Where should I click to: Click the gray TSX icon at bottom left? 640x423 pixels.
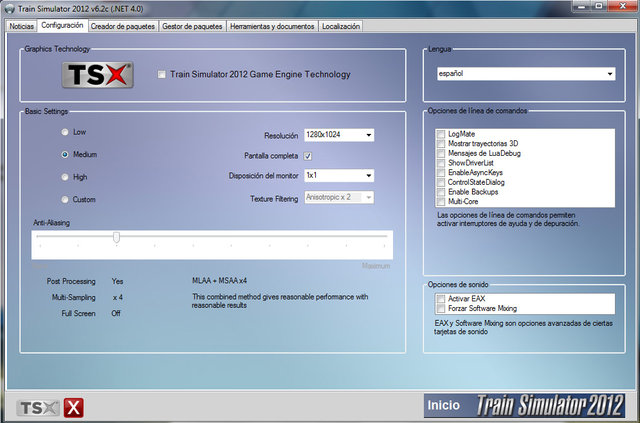(x=39, y=407)
